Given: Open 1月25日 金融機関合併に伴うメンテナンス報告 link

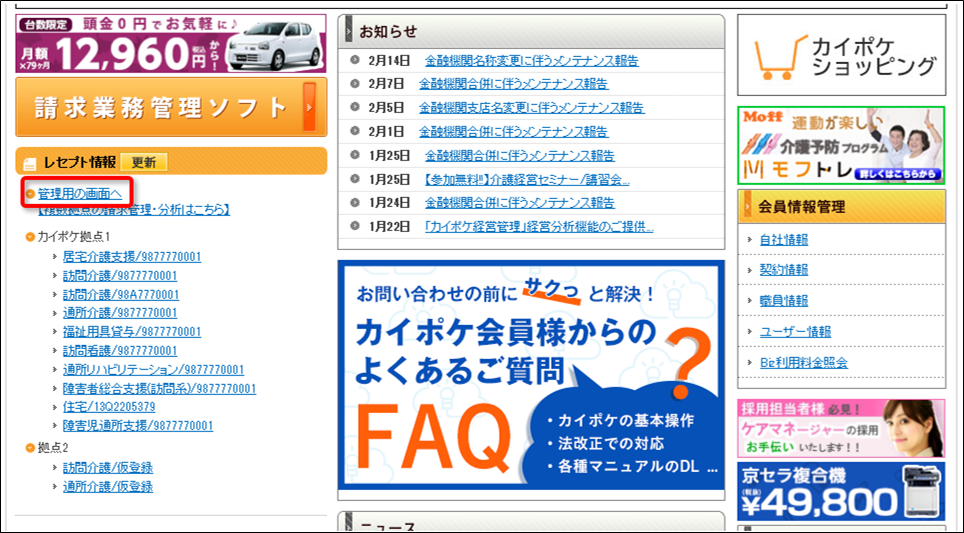Looking at the screenshot, I should click(x=520, y=156).
